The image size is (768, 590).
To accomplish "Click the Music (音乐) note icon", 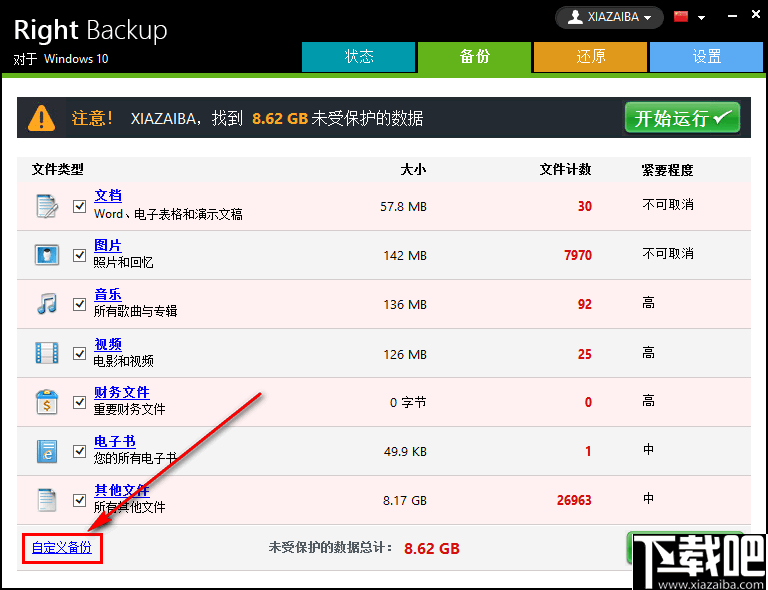I will [x=47, y=304].
